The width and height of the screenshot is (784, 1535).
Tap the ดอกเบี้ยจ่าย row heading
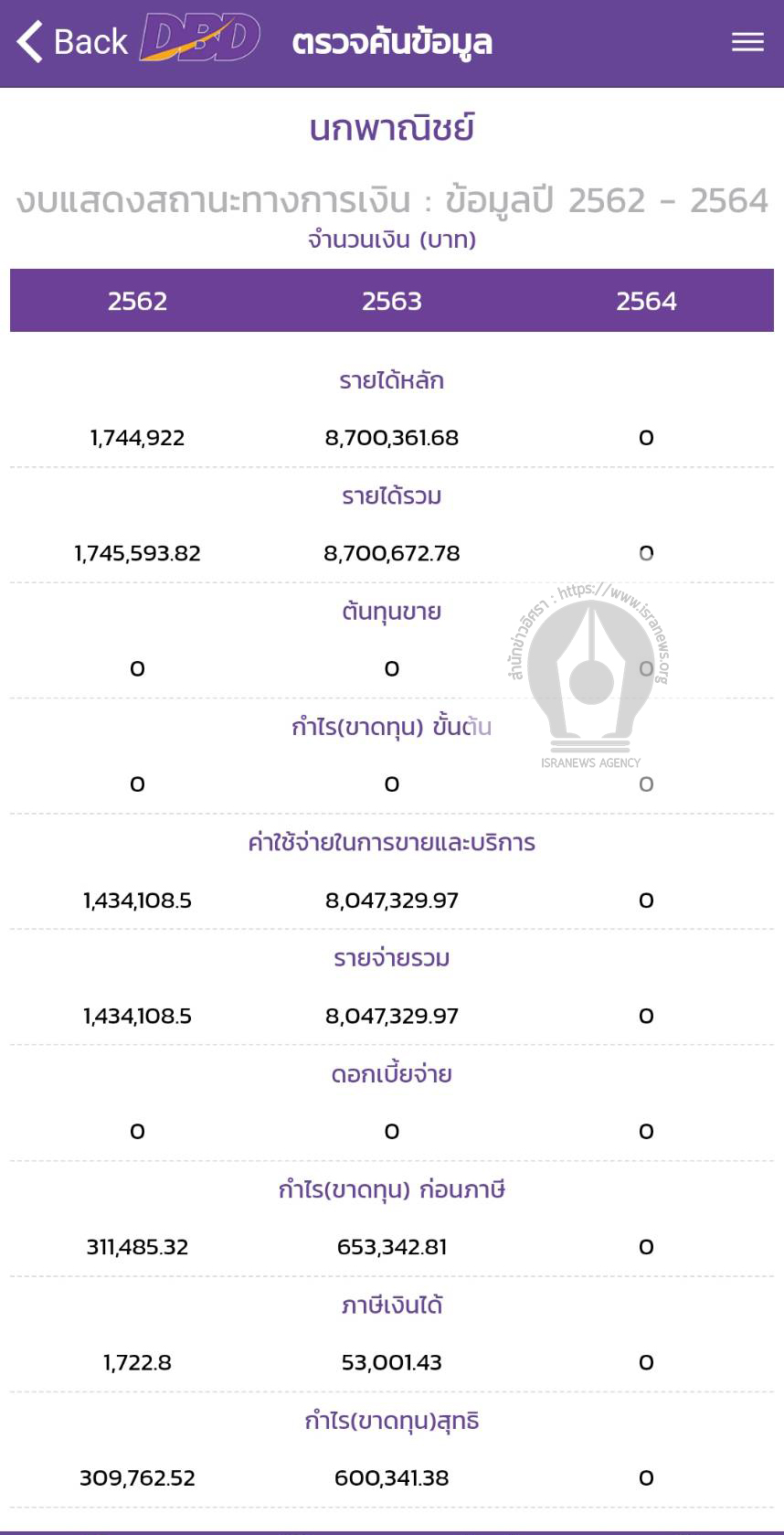coord(391,1073)
